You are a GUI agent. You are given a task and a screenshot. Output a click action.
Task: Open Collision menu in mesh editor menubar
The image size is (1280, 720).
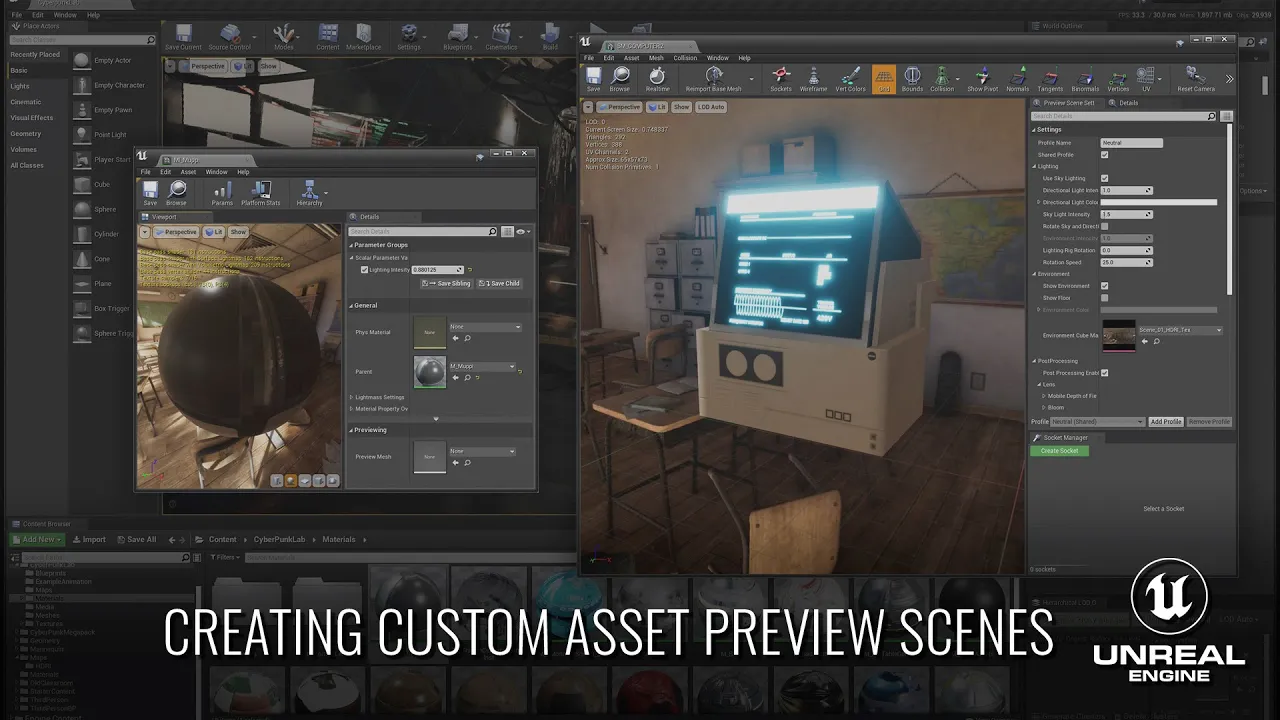click(685, 58)
